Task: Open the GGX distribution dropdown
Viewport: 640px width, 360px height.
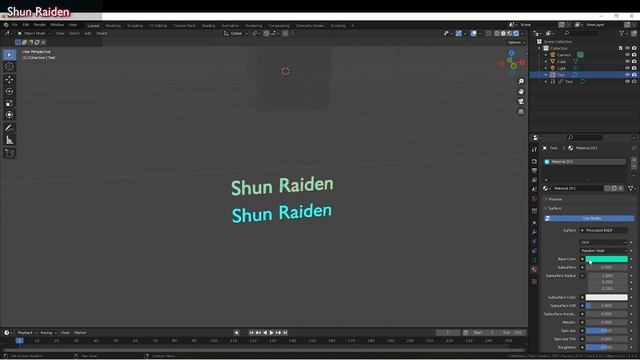Action: point(604,242)
